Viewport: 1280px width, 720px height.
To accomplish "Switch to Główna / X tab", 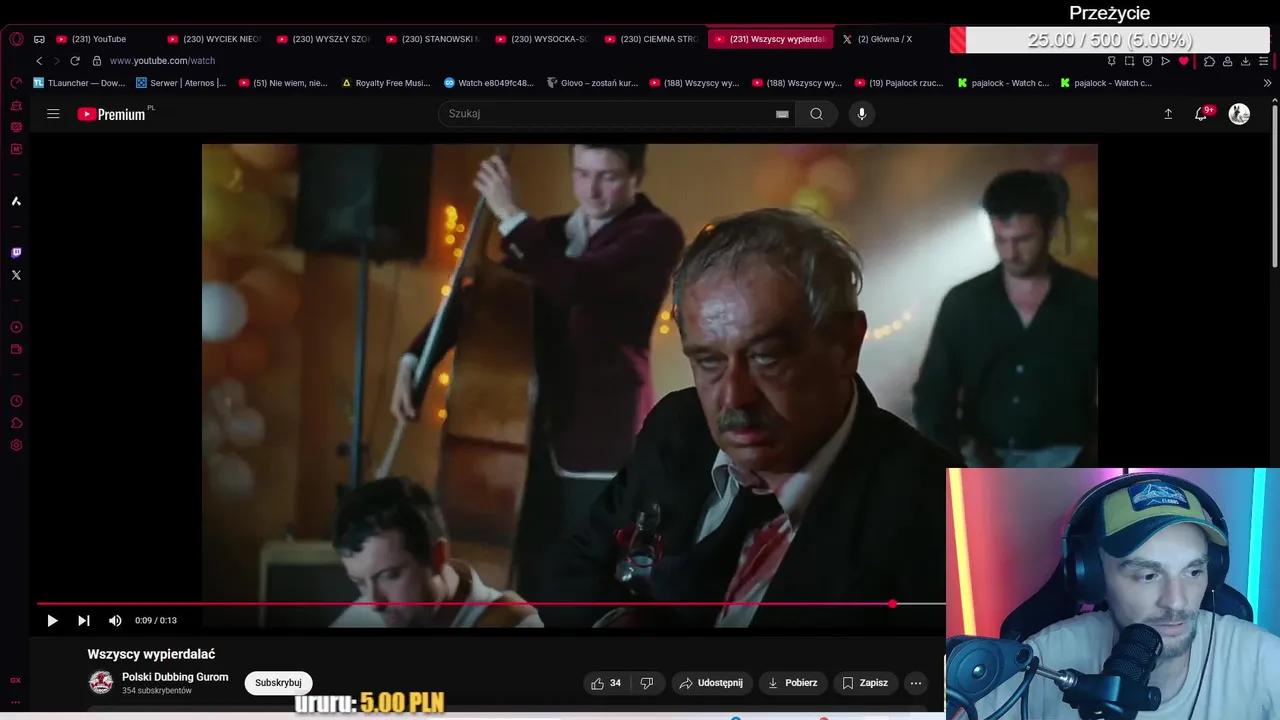I will [x=878, y=39].
